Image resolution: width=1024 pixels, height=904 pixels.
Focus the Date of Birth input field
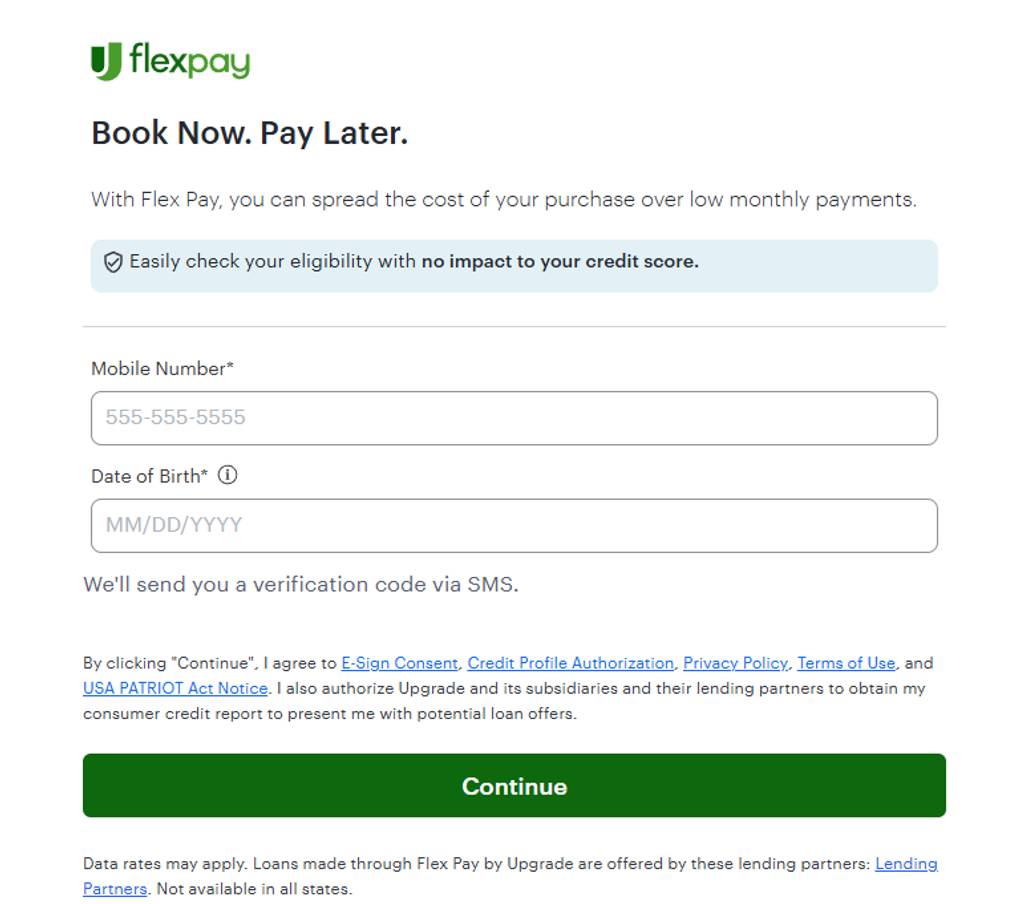click(514, 526)
